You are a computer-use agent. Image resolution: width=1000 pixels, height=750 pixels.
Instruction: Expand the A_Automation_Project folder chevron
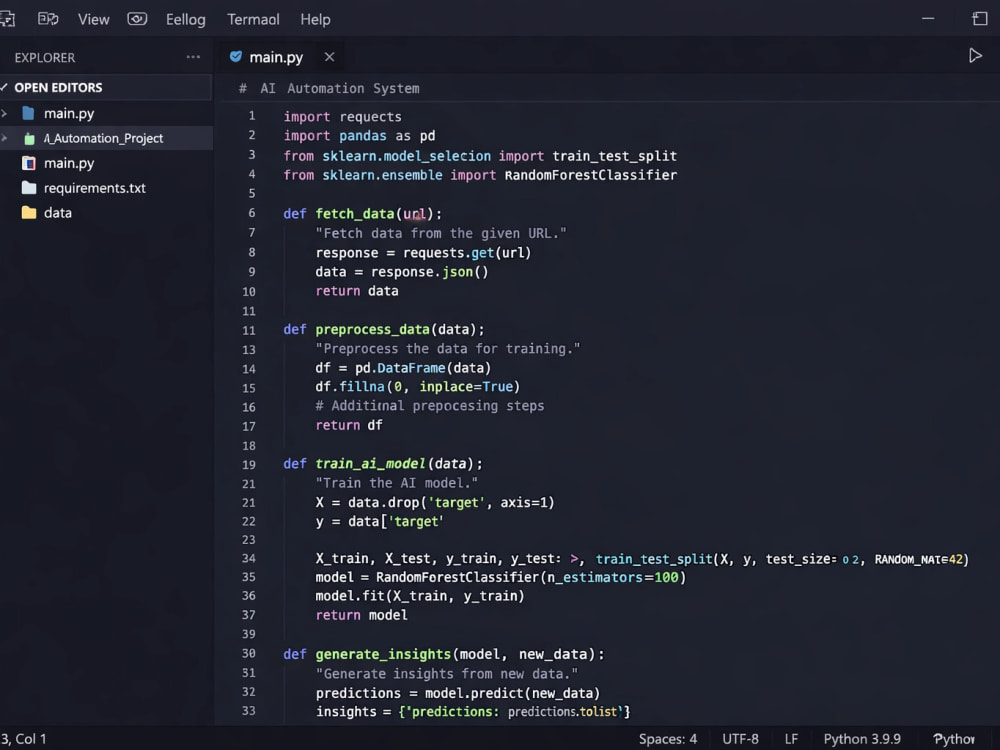pos(4,138)
